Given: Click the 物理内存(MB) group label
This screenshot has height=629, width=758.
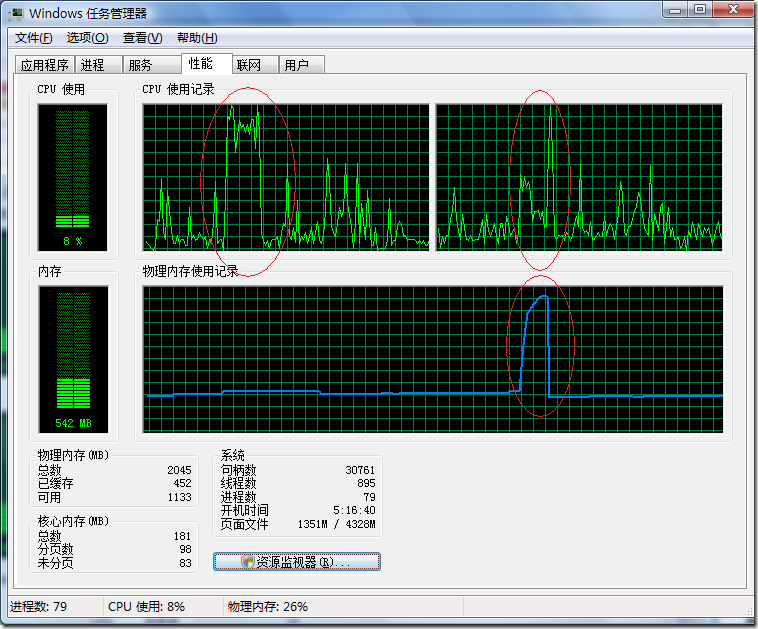Looking at the screenshot, I should pos(73,455).
